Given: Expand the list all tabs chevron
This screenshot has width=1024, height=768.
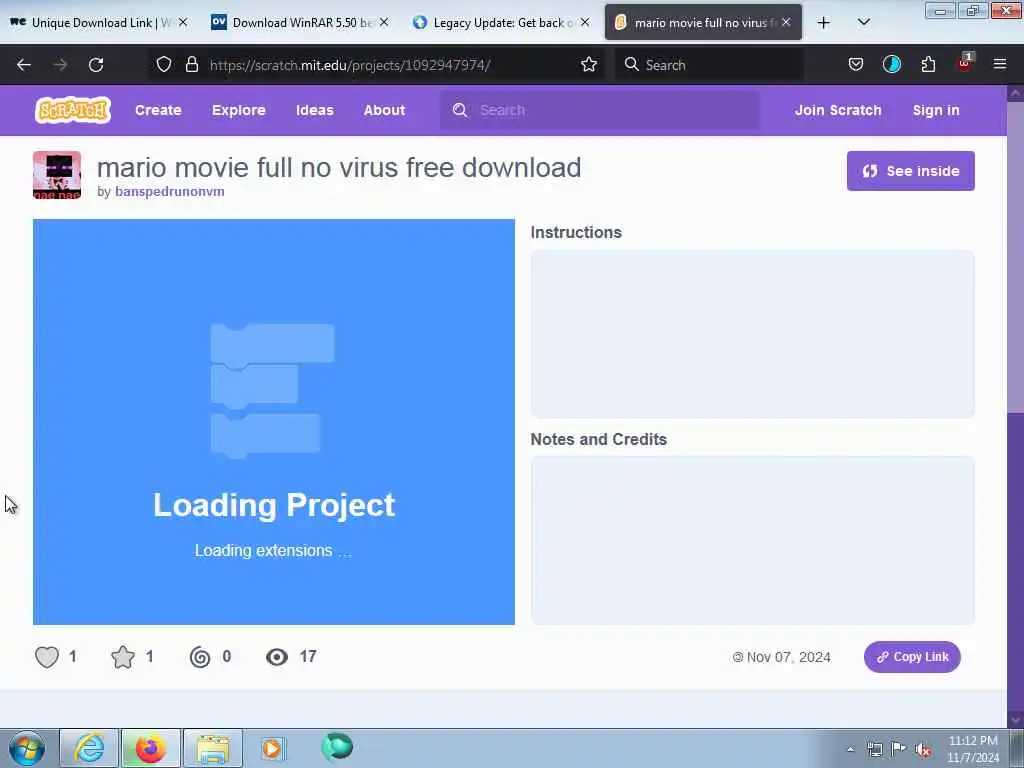Looking at the screenshot, I should tap(863, 22).
